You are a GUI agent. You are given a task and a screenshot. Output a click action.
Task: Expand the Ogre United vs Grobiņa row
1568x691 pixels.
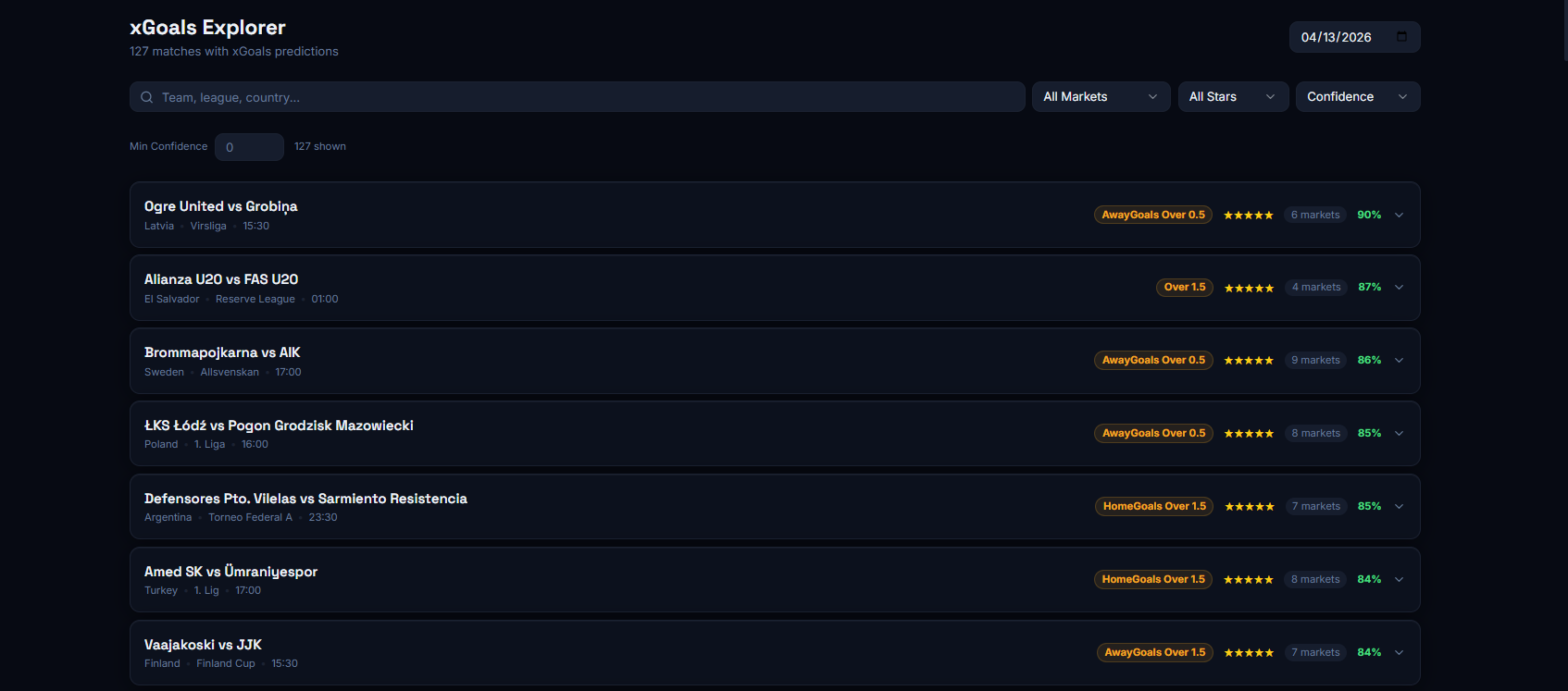(x=1399, y=216)
